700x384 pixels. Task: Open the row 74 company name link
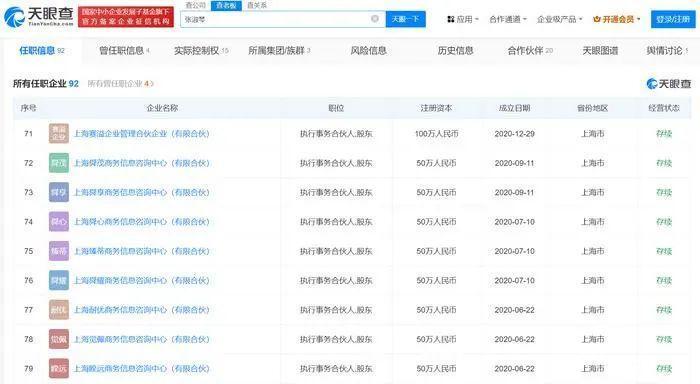[142, 221]
